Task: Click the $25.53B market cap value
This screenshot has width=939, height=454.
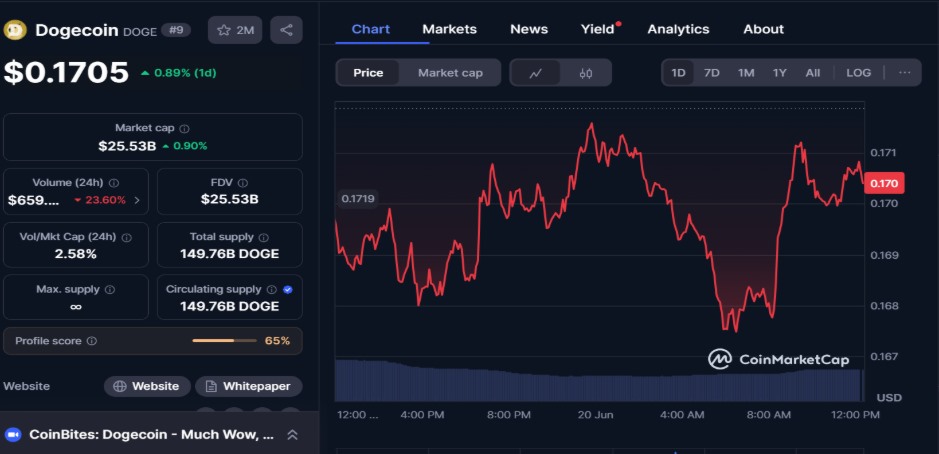Action: pos(127,146)
